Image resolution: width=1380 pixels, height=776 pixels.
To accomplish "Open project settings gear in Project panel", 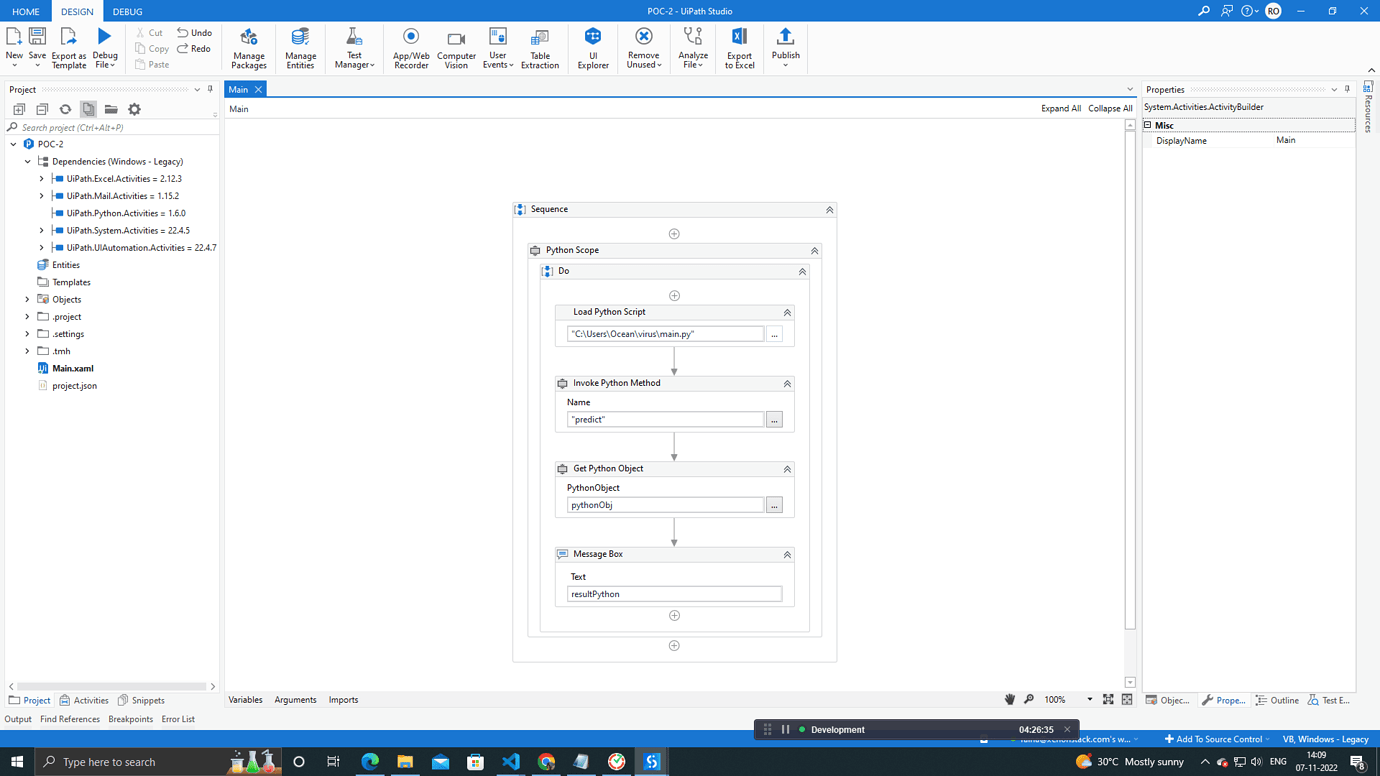I will tap(134, 109).
